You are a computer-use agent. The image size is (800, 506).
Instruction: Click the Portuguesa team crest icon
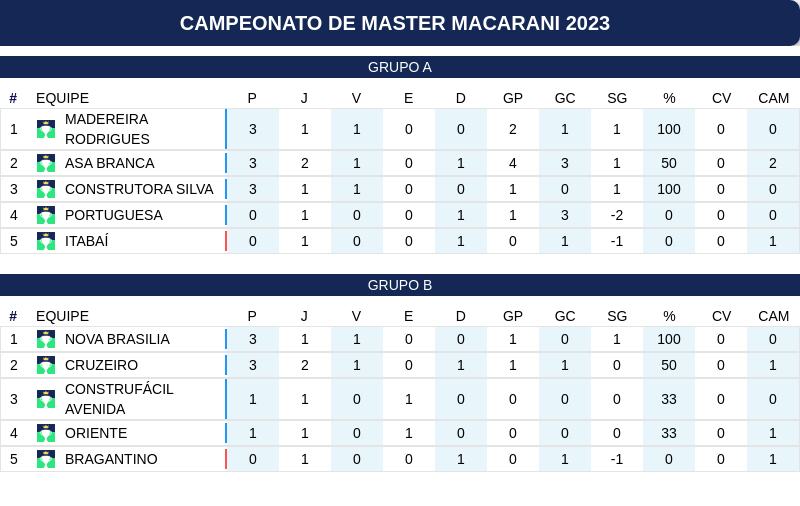coord(46,215)
